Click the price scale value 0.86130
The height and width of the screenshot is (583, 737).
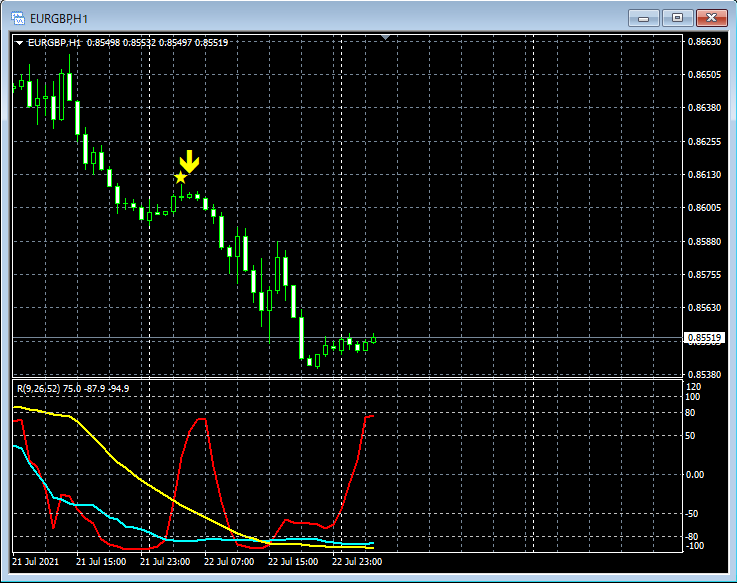[704, 174]
